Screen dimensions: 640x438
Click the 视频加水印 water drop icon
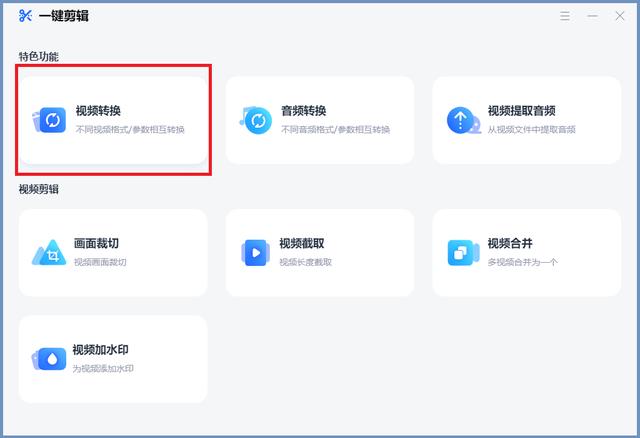(x=49, y=359)
